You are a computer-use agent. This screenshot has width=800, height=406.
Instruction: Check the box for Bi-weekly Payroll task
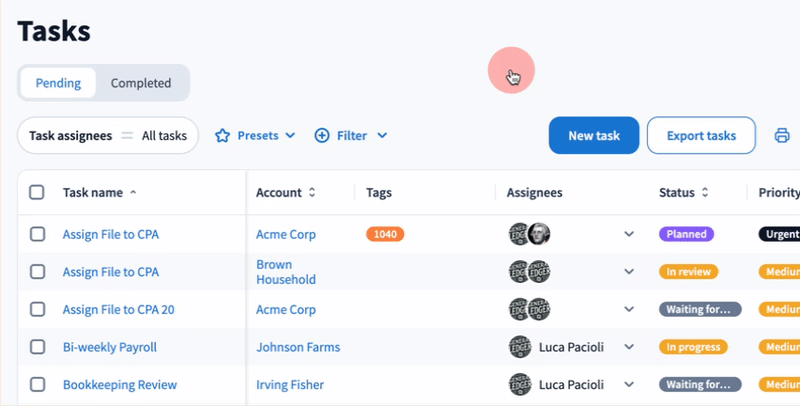[x=37, y=347]
